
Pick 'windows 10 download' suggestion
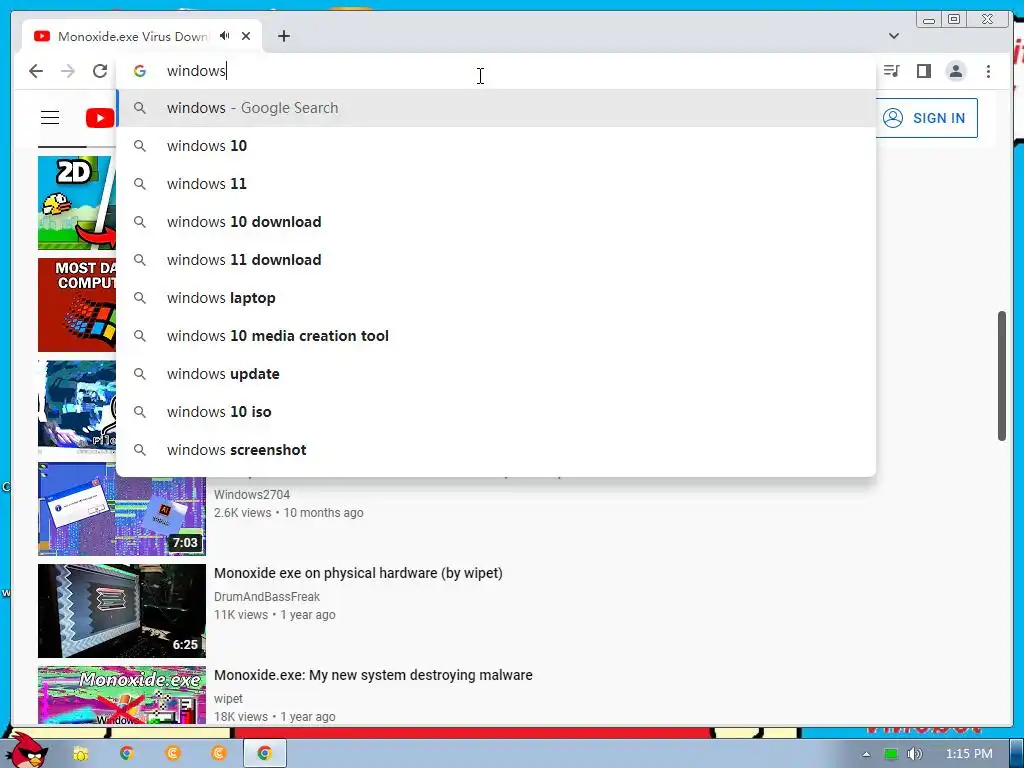(496, 221)
